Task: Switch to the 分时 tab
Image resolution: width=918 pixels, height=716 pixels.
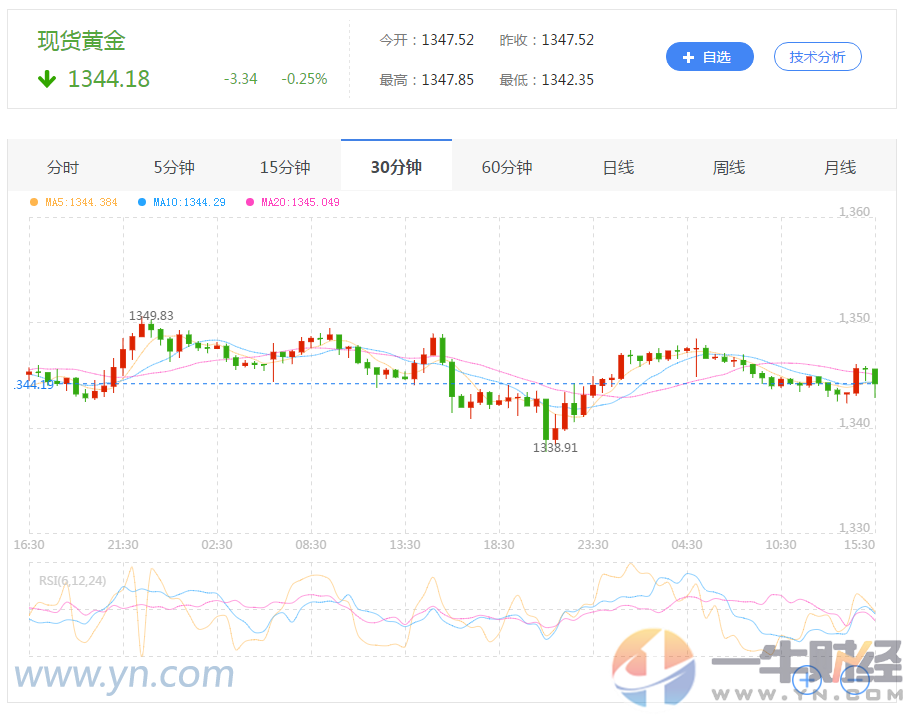Action: point(64,168)
